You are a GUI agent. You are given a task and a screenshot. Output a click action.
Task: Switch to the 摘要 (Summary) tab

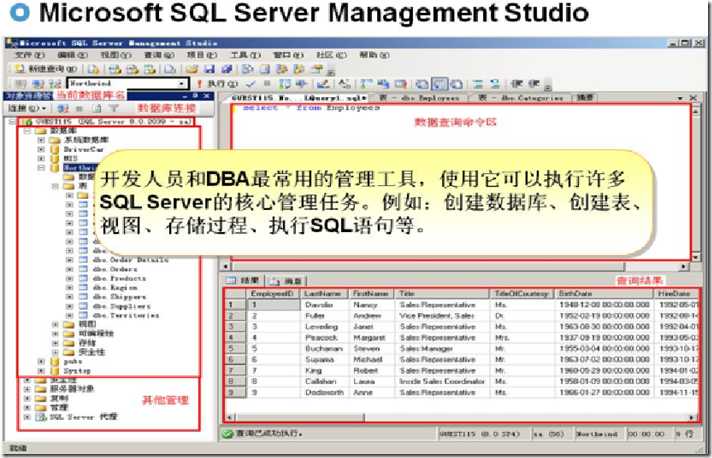(585, 98)
